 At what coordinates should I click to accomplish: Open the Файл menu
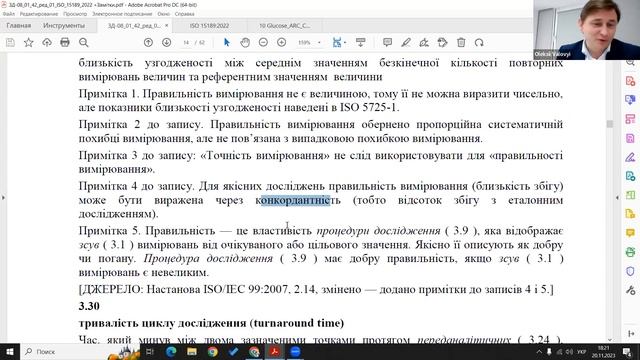pos(9,14)
